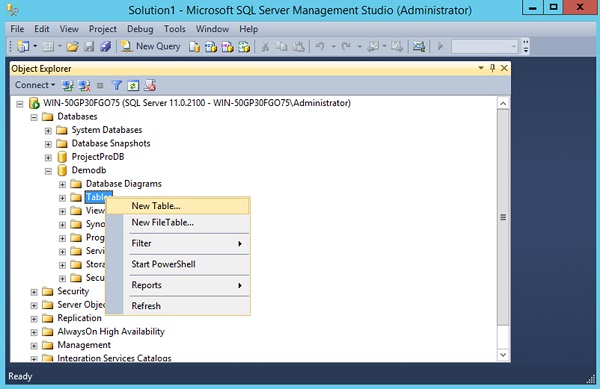This screenshot has height=389, width=600.
Task: Expand the ProjectProDB database node
Action: (48, 158)
